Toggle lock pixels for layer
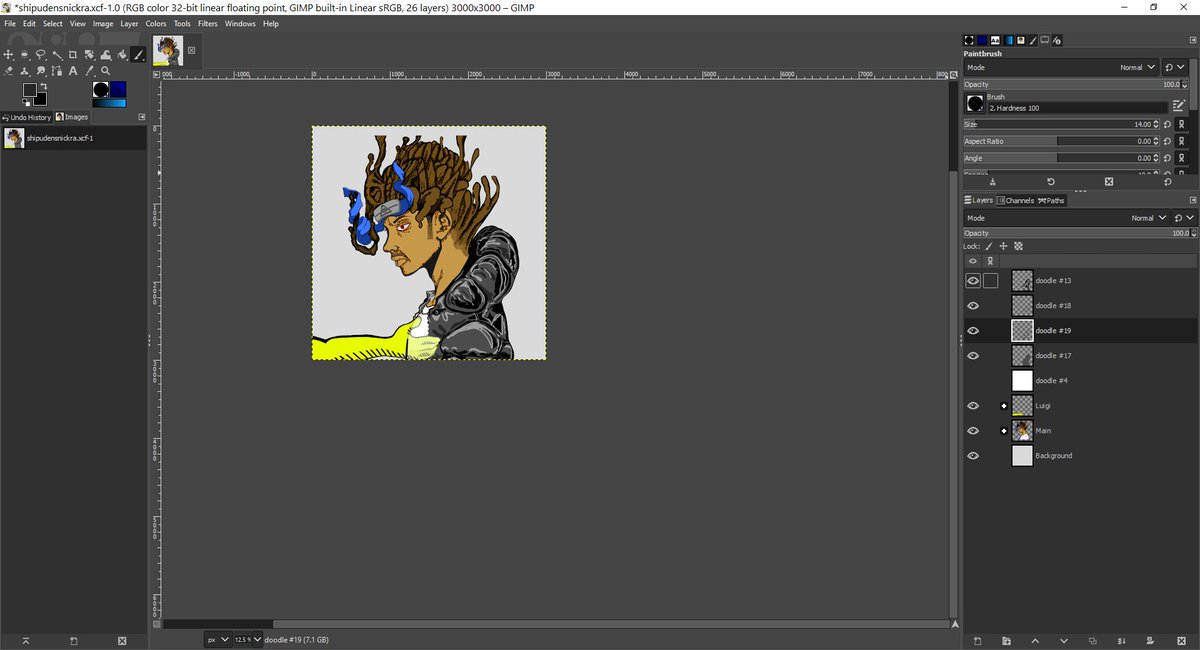The width and height of the screenshot is (1200, 650). [x=988, y=246]
